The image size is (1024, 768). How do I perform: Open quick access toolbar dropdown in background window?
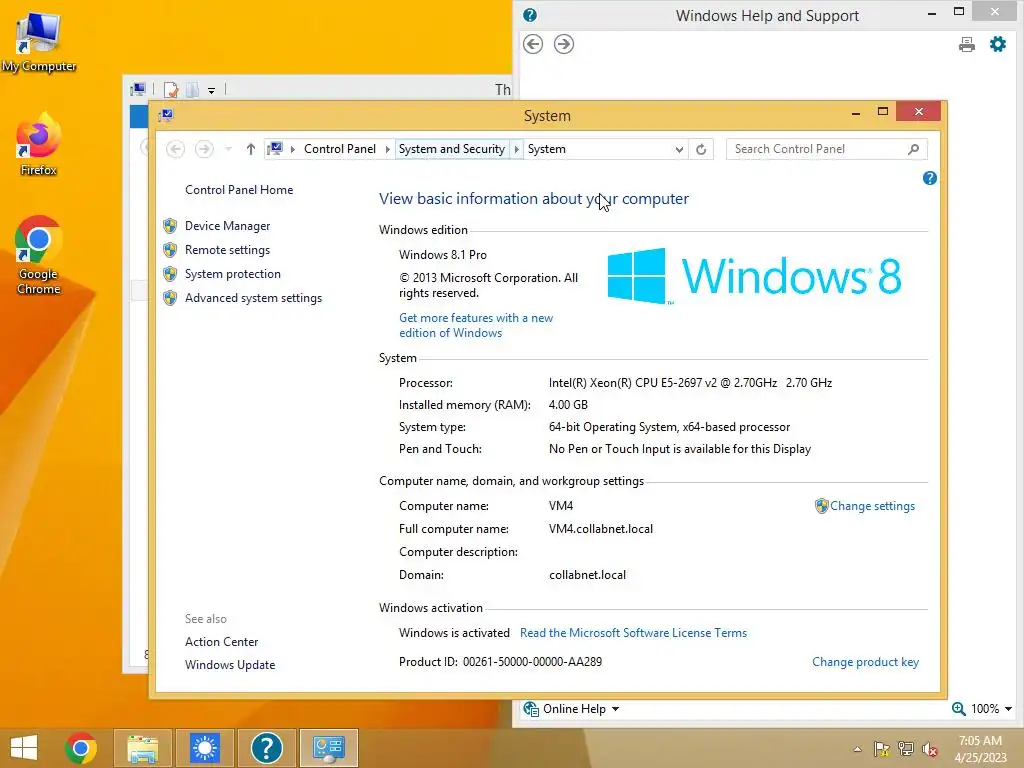212,91
